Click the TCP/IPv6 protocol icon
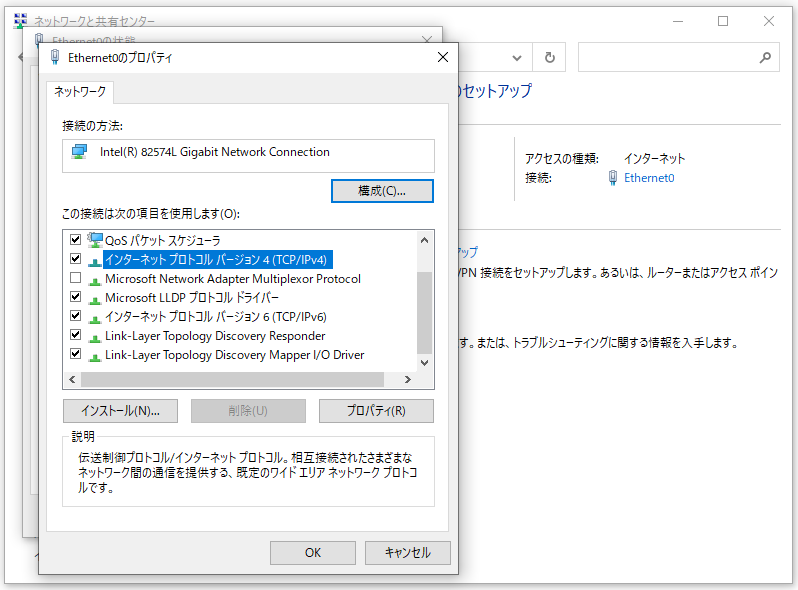The width and height of the screenshot is (798, 590). click(x=95, y=319)
